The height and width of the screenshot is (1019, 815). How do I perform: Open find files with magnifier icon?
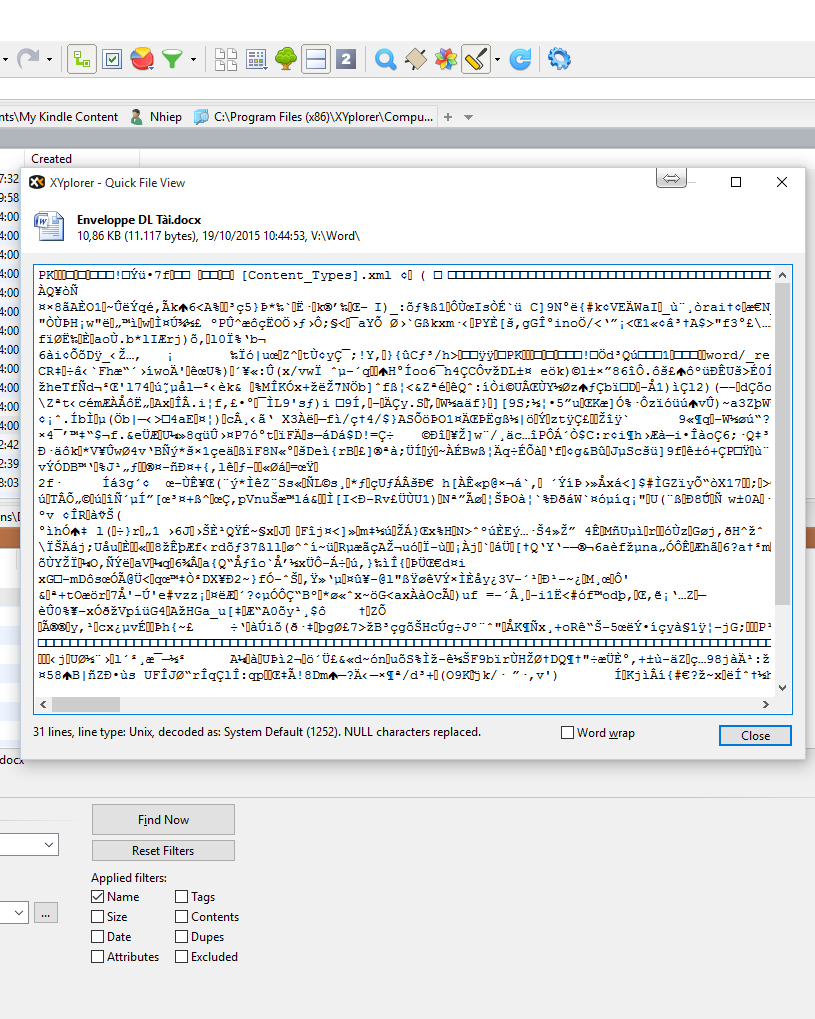[385, 59]
